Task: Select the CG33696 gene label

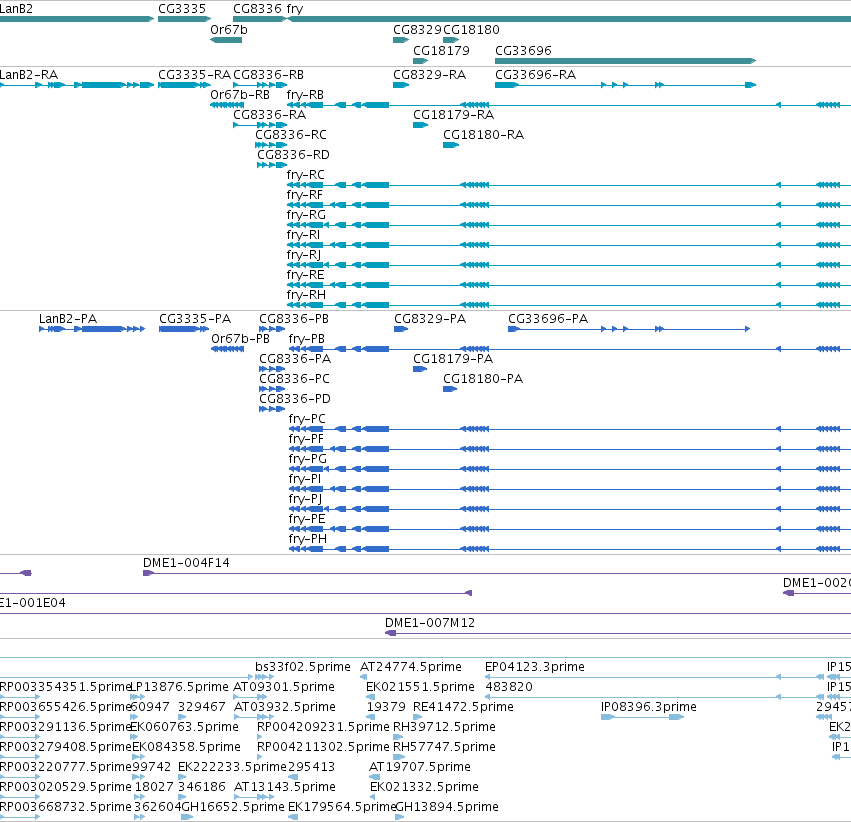Action: [523, 50]
